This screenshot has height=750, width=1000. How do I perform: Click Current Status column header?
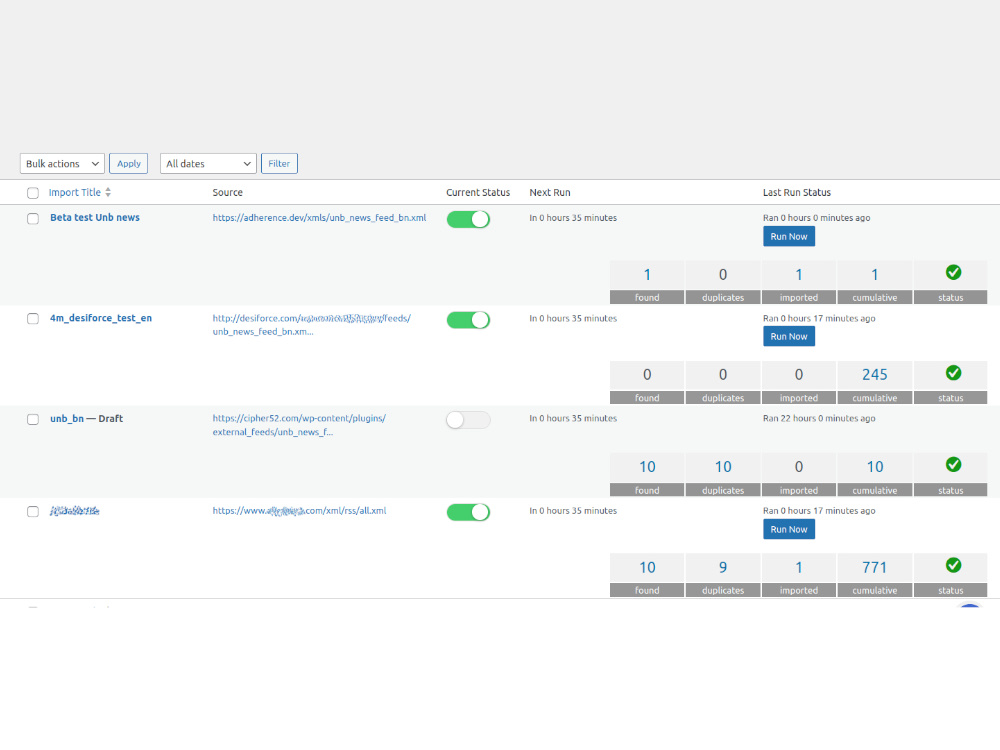click(478, 192)
